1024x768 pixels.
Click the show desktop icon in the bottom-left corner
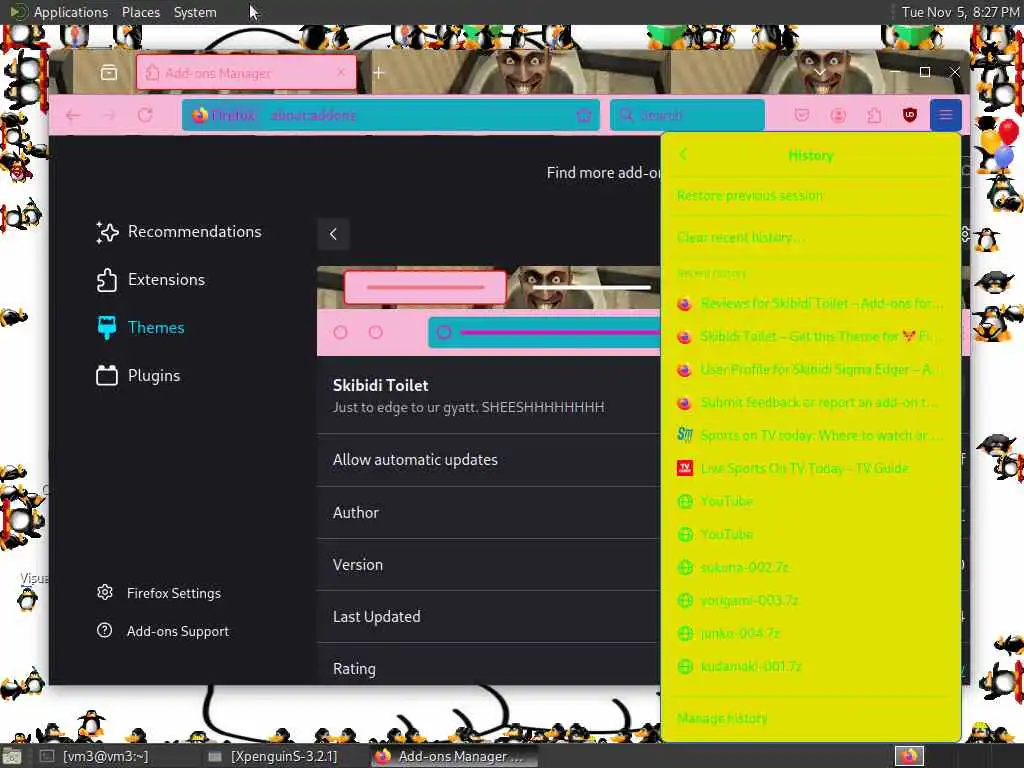click(x=12, y=757)
